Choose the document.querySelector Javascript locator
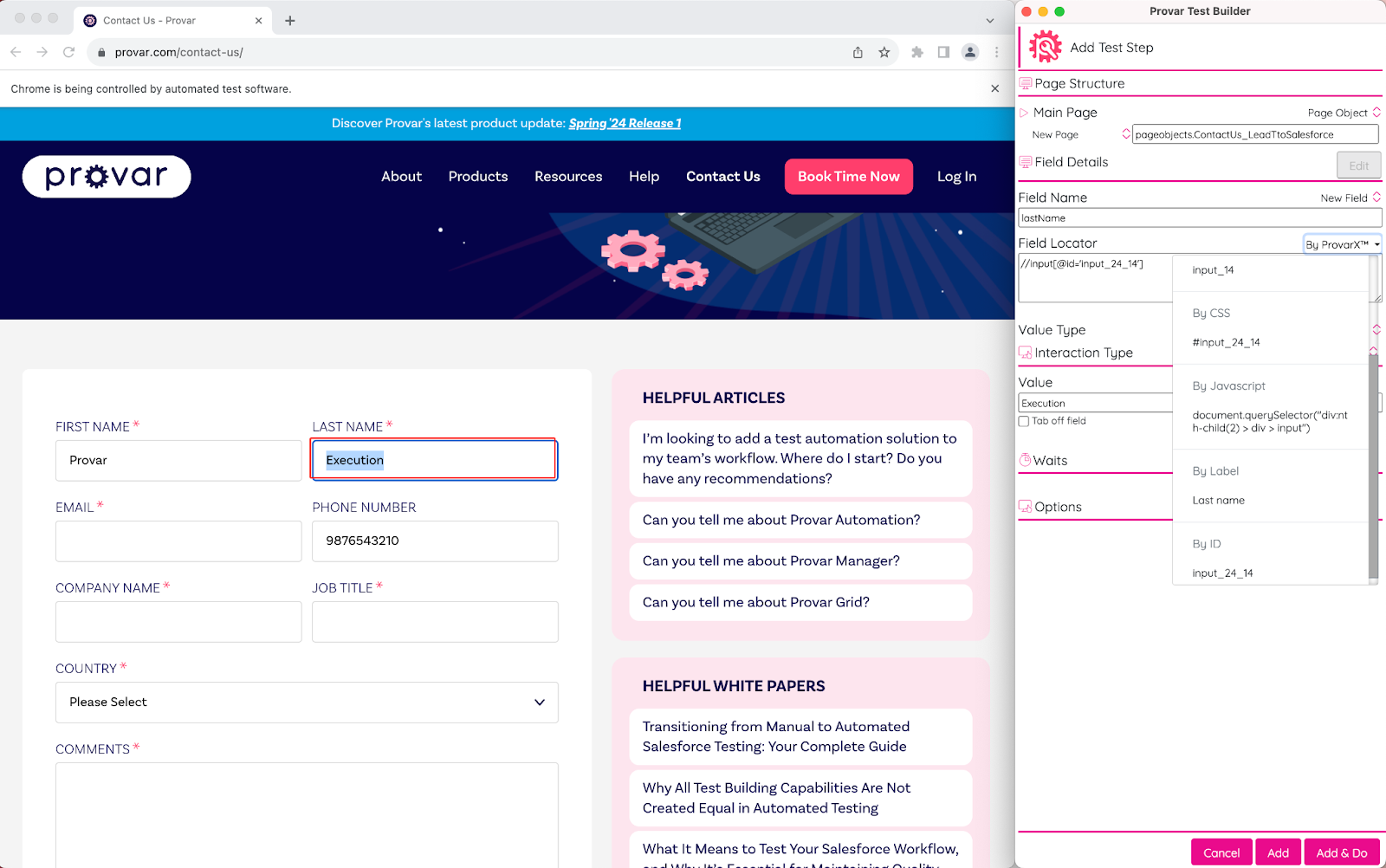Screen dimensions: 1386x868 coord(1270,422)
